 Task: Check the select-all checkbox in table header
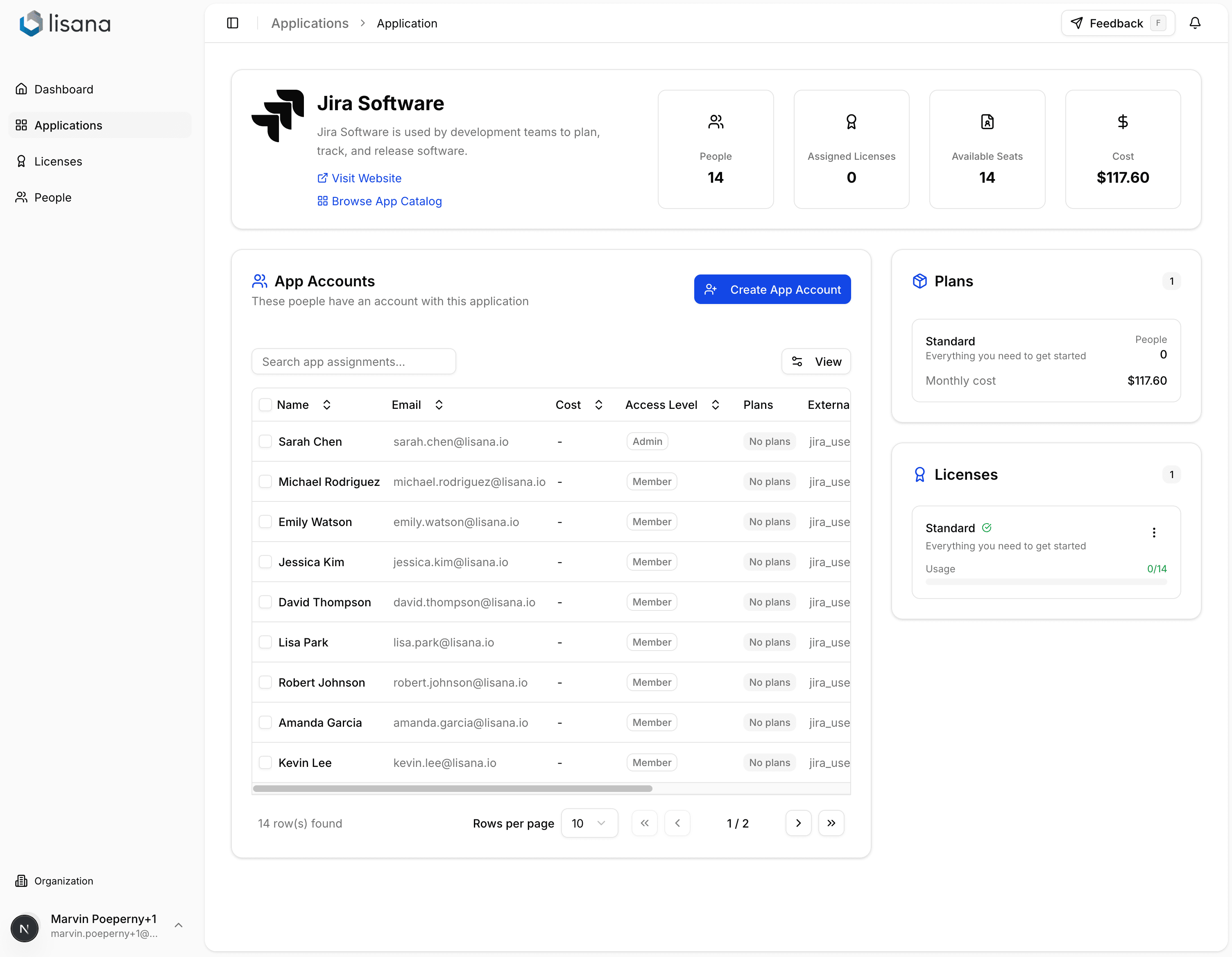click(x=265, y=405)
